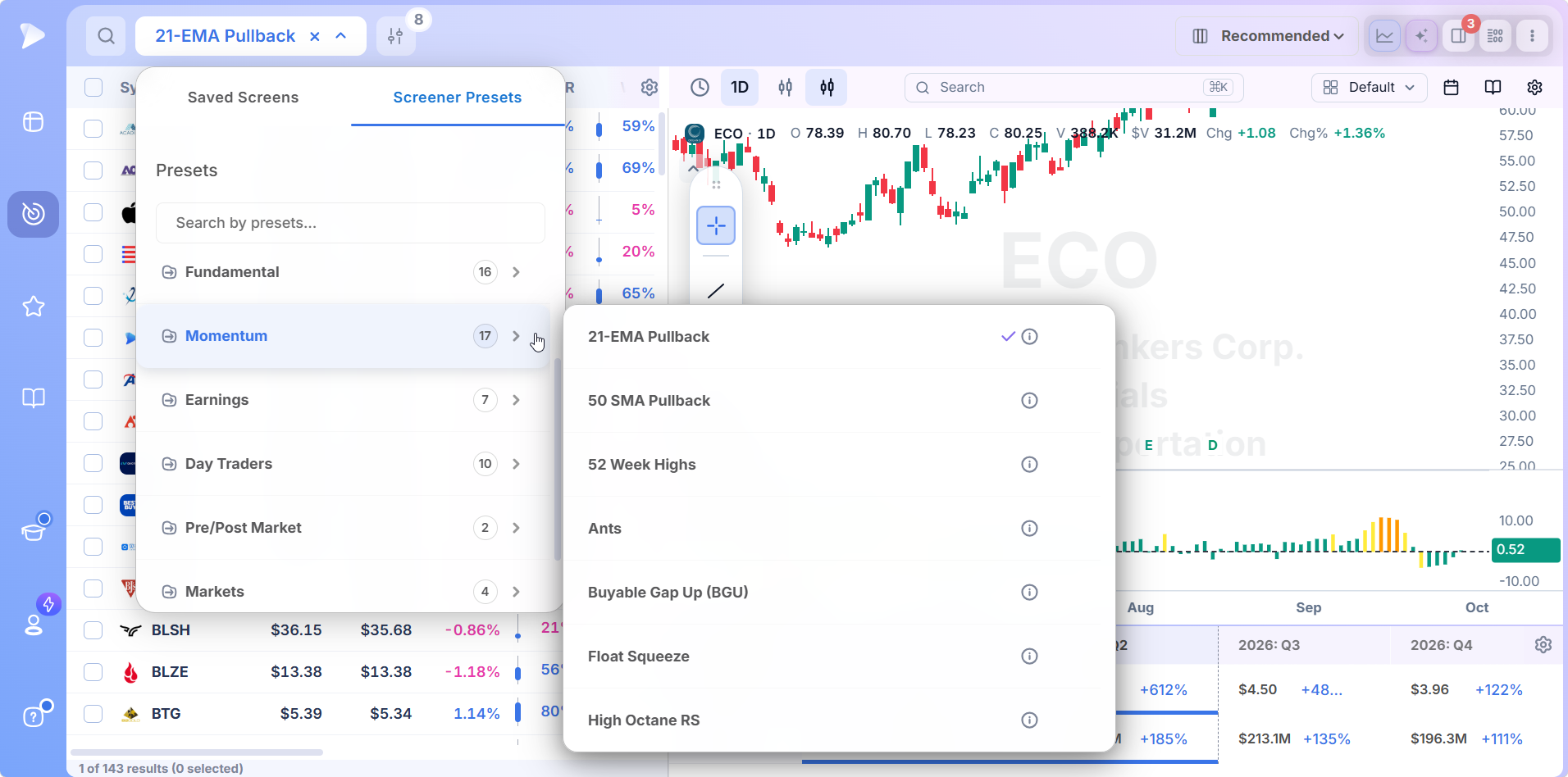Click the table horizontal scrollbar

(x=197, y=752)
